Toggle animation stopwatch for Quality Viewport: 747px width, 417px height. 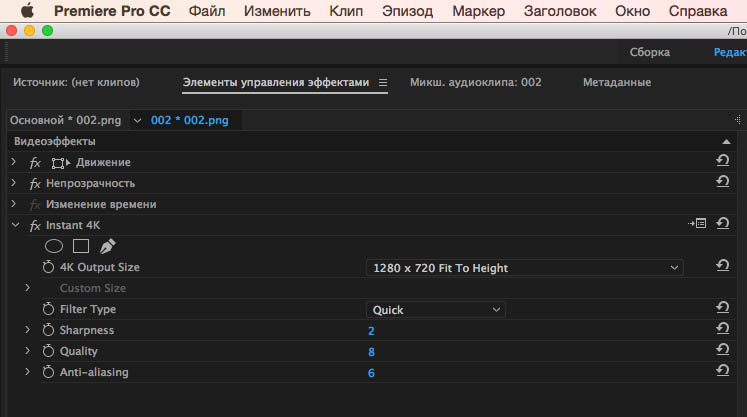(48, 351)
